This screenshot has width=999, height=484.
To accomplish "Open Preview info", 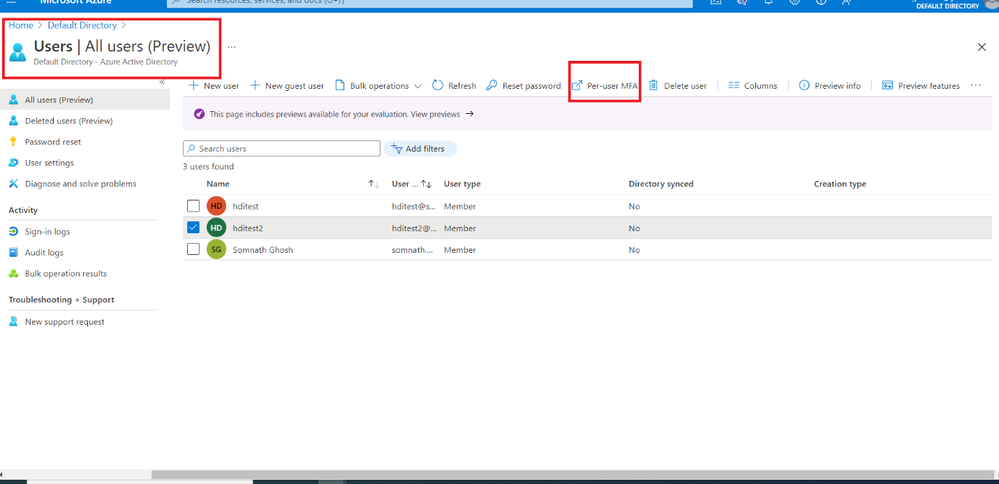I will pos(830,86).
